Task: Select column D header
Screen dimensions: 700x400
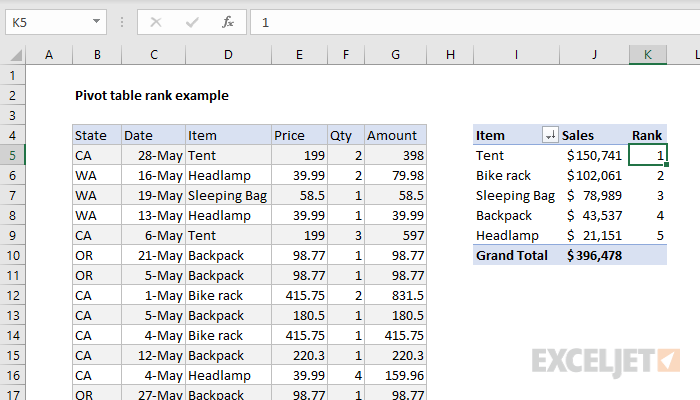Action: tap(228, 55)
